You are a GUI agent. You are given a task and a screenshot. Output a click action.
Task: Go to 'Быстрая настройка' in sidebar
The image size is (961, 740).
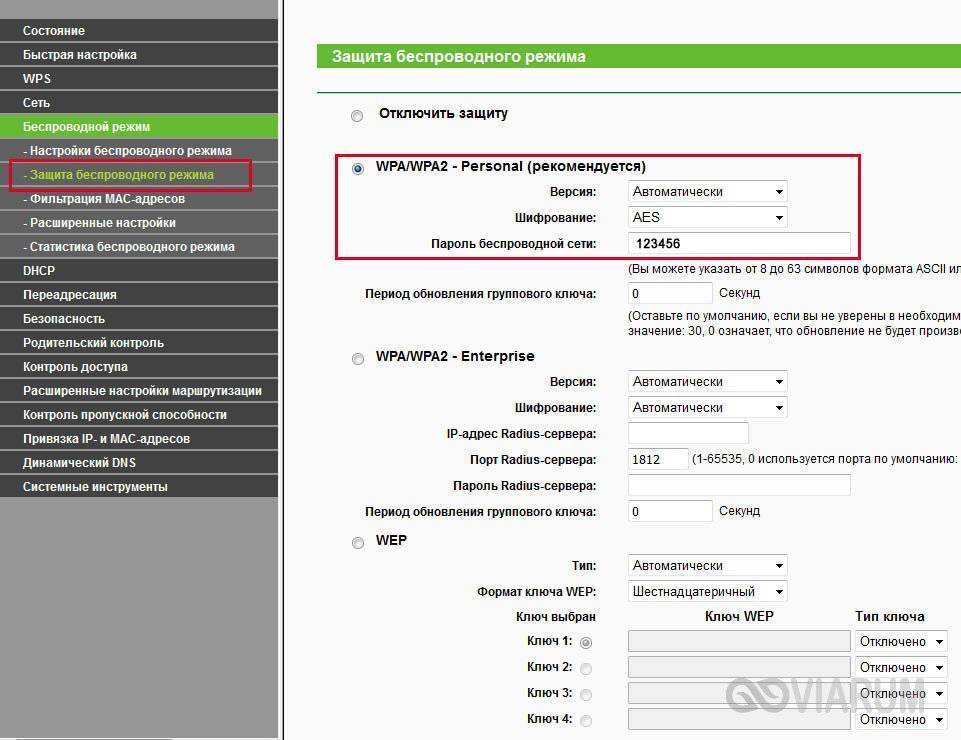click(x=80, y=55)
